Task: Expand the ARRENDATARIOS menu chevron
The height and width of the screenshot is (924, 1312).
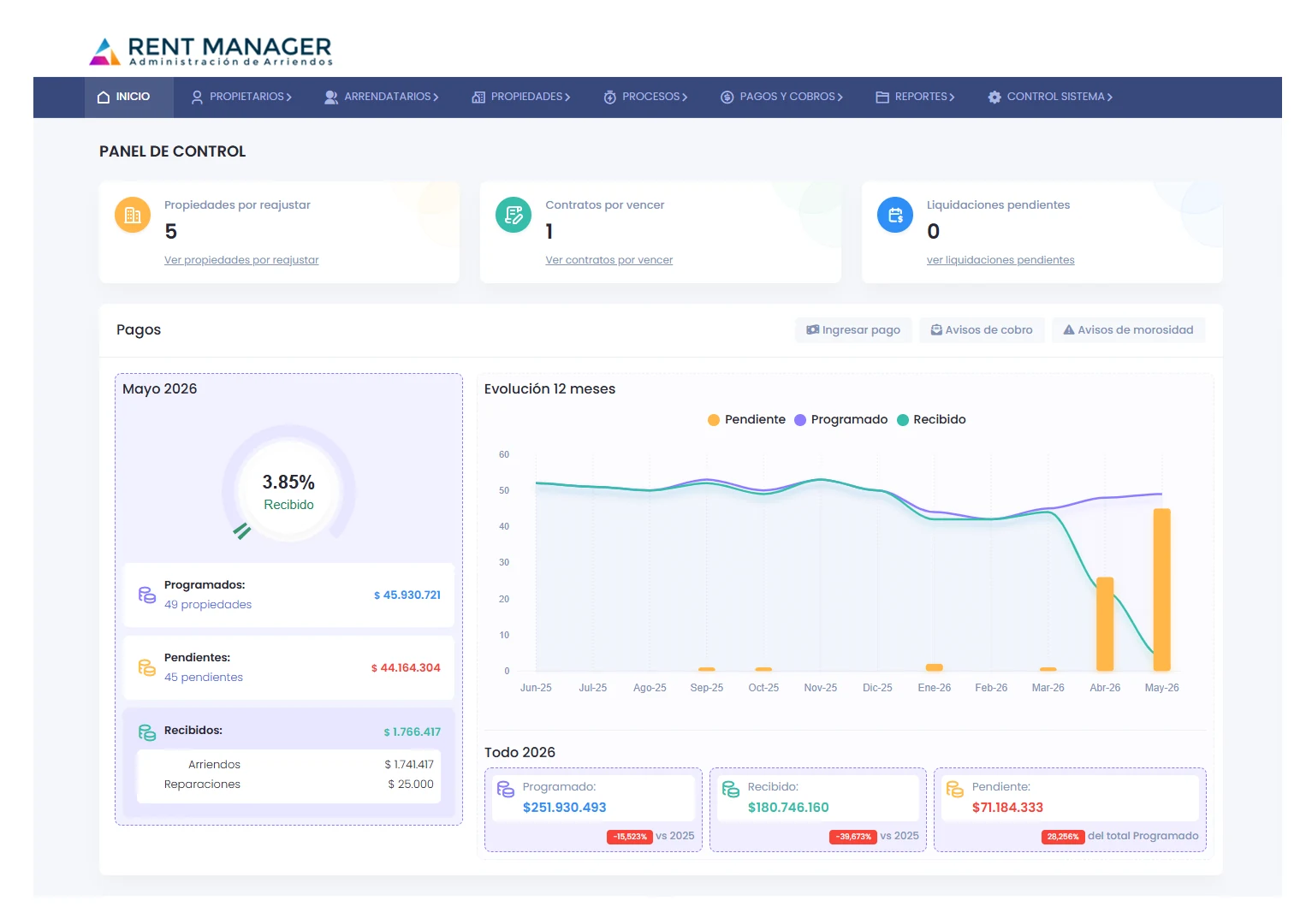Action: [x=436, y=98]
